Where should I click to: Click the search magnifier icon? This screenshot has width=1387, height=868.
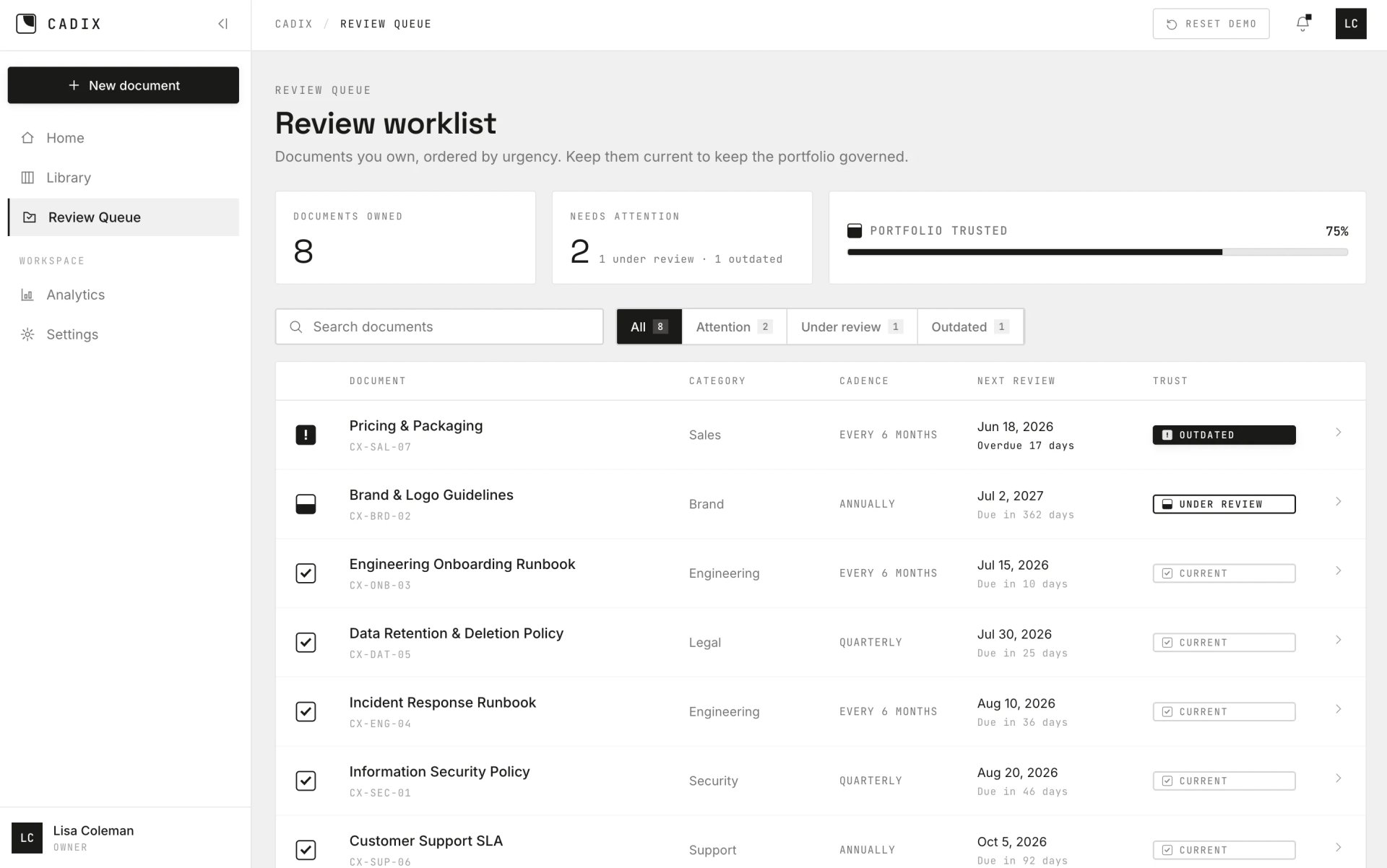point(296,327)
